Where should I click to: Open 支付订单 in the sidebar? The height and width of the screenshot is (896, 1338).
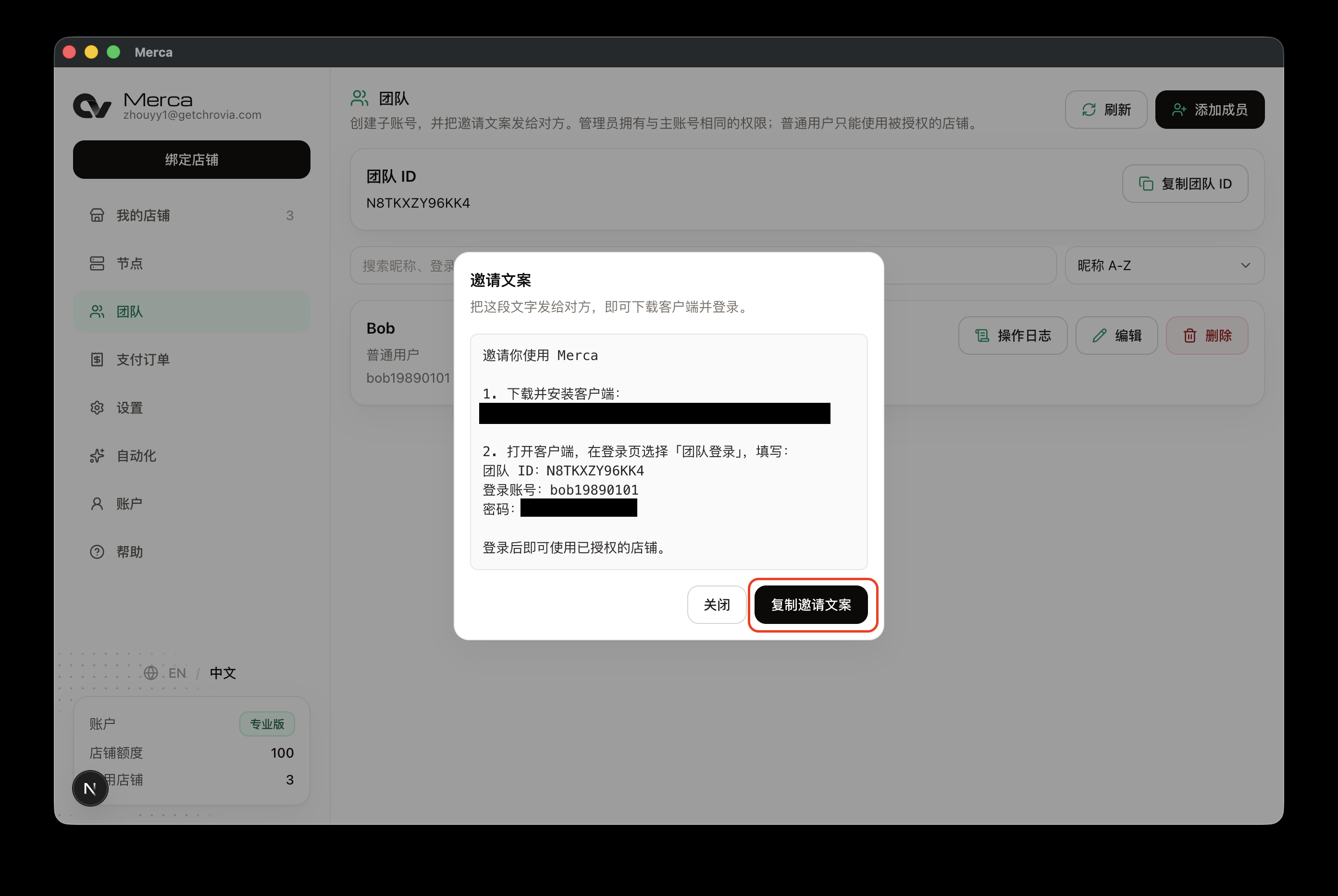coord(191,360)
